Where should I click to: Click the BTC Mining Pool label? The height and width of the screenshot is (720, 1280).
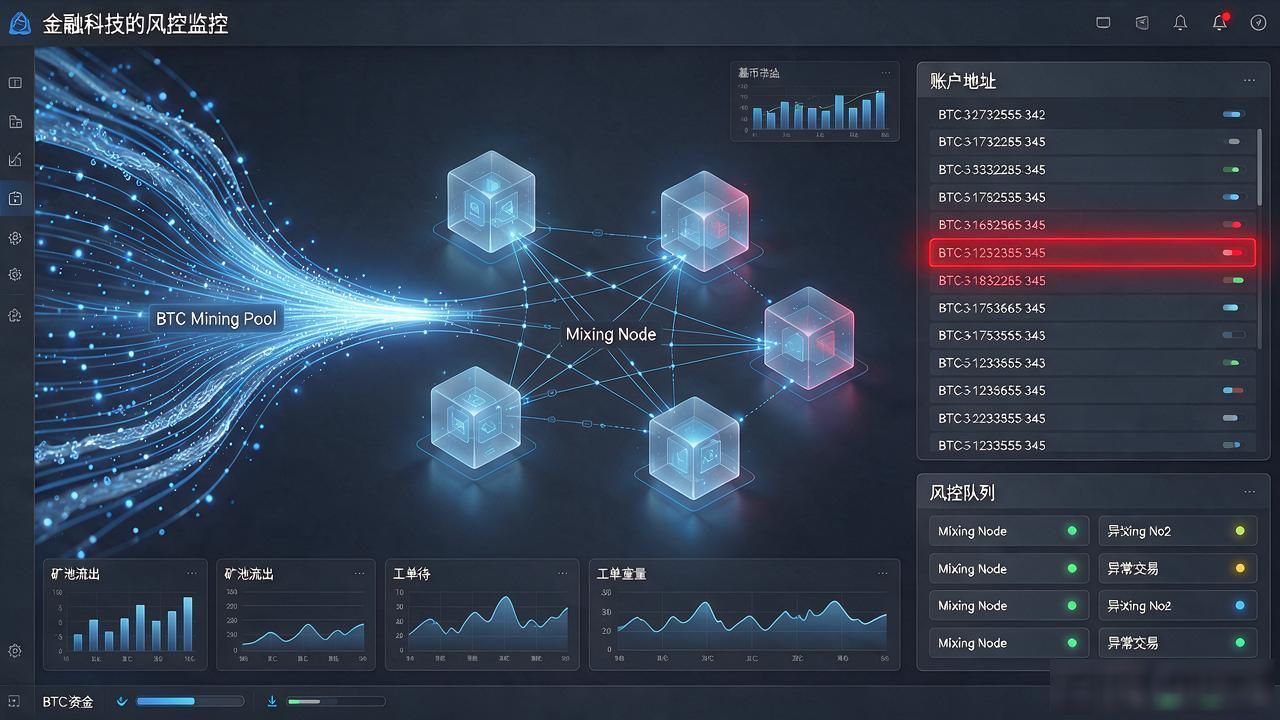(216, 319)
